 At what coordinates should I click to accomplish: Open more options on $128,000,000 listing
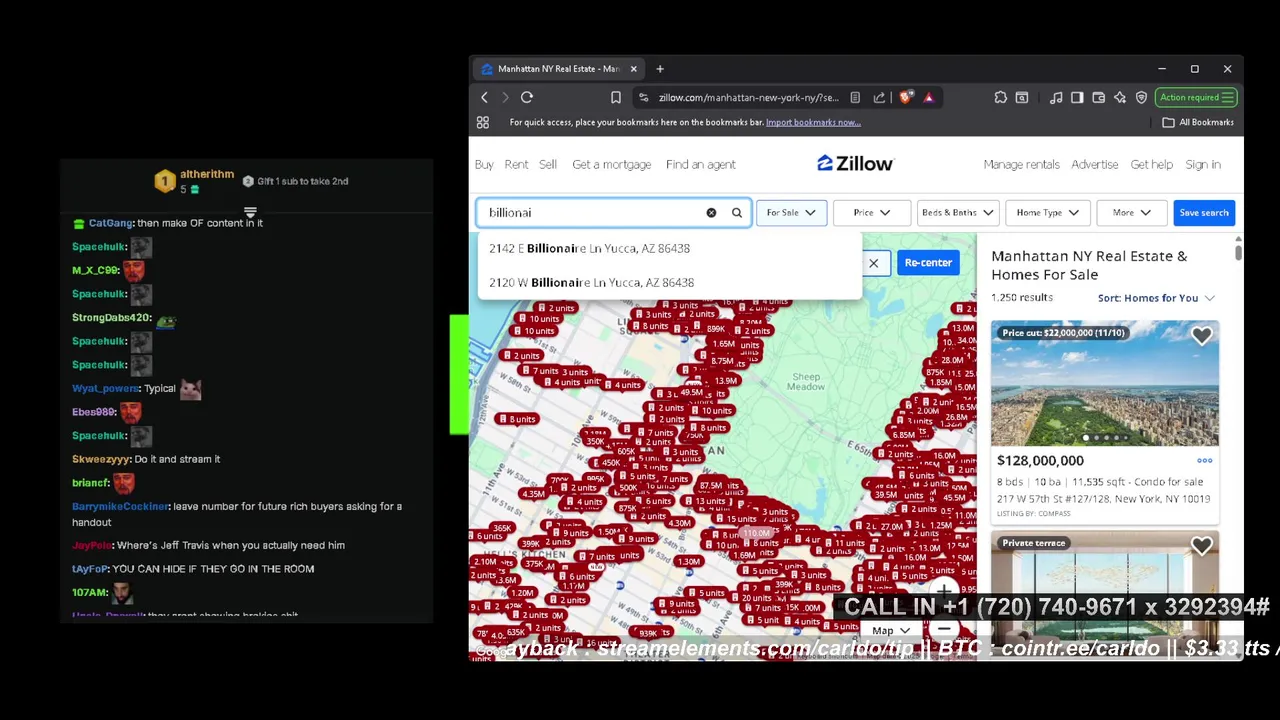point(1204,461)
